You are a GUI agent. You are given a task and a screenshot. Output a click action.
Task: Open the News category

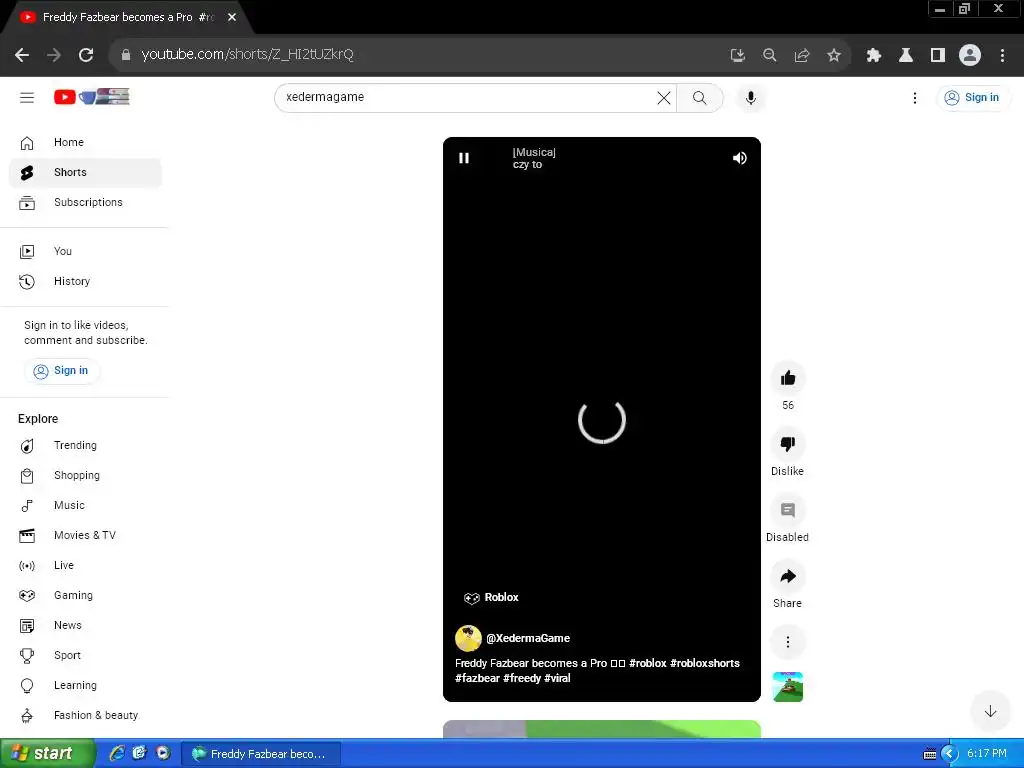(85, 626)
